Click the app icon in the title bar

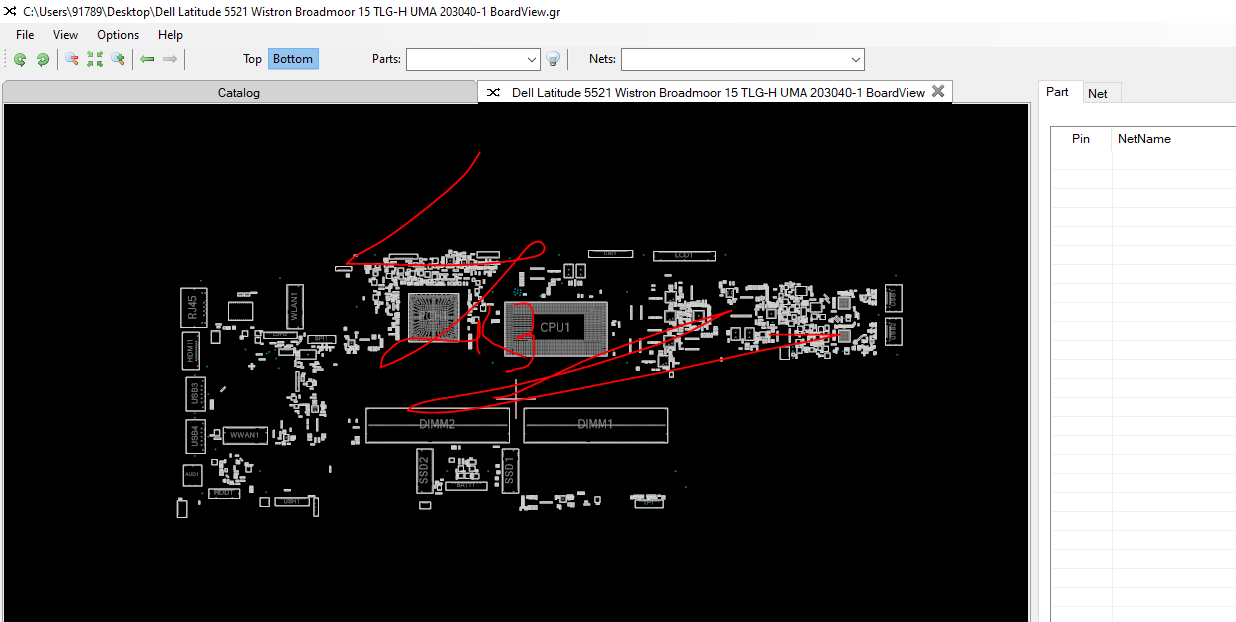(11, 12)
